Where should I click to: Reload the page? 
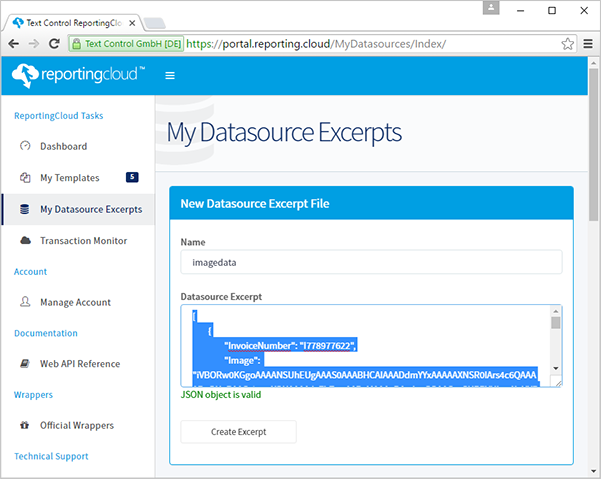54,44
